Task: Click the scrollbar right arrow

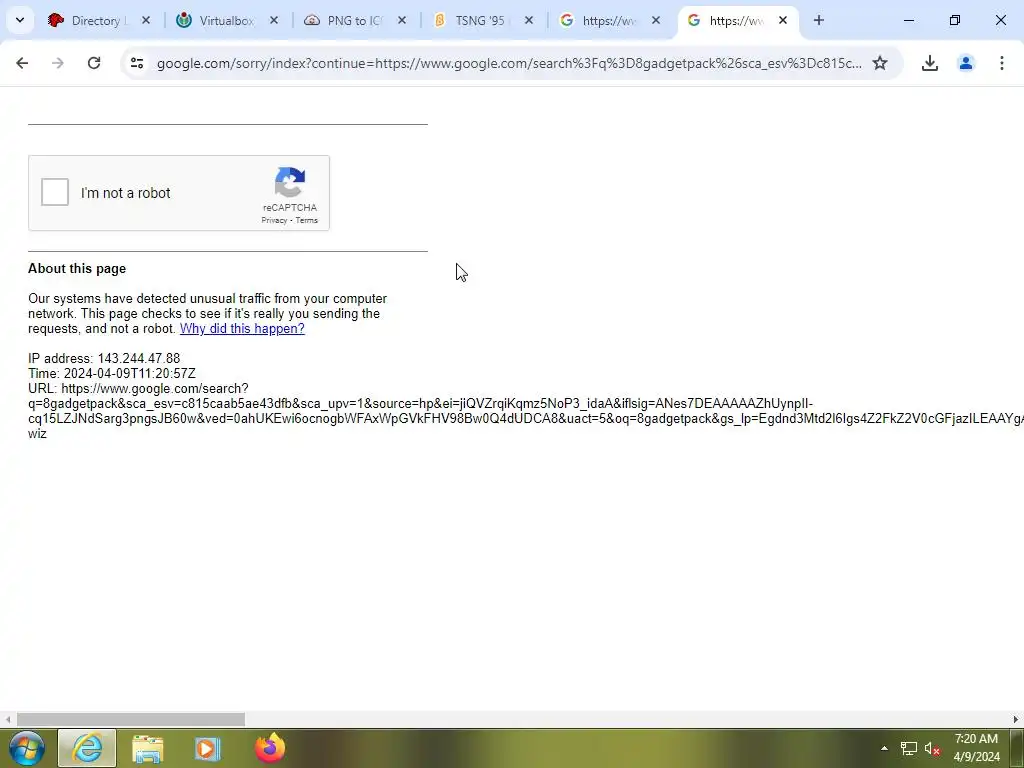Action: pos(1016,719)
